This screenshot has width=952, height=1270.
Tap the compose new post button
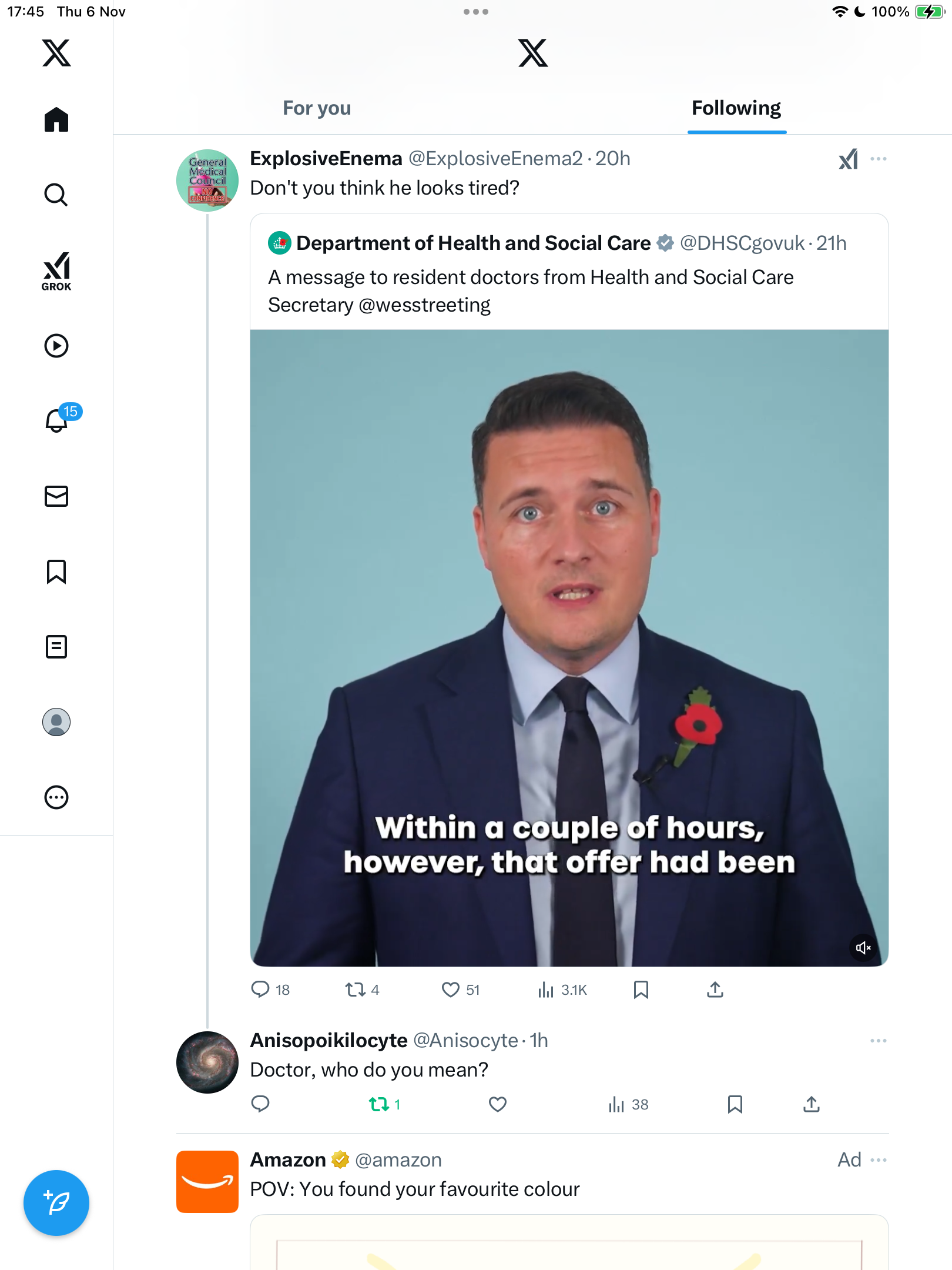coord(56,1203)
